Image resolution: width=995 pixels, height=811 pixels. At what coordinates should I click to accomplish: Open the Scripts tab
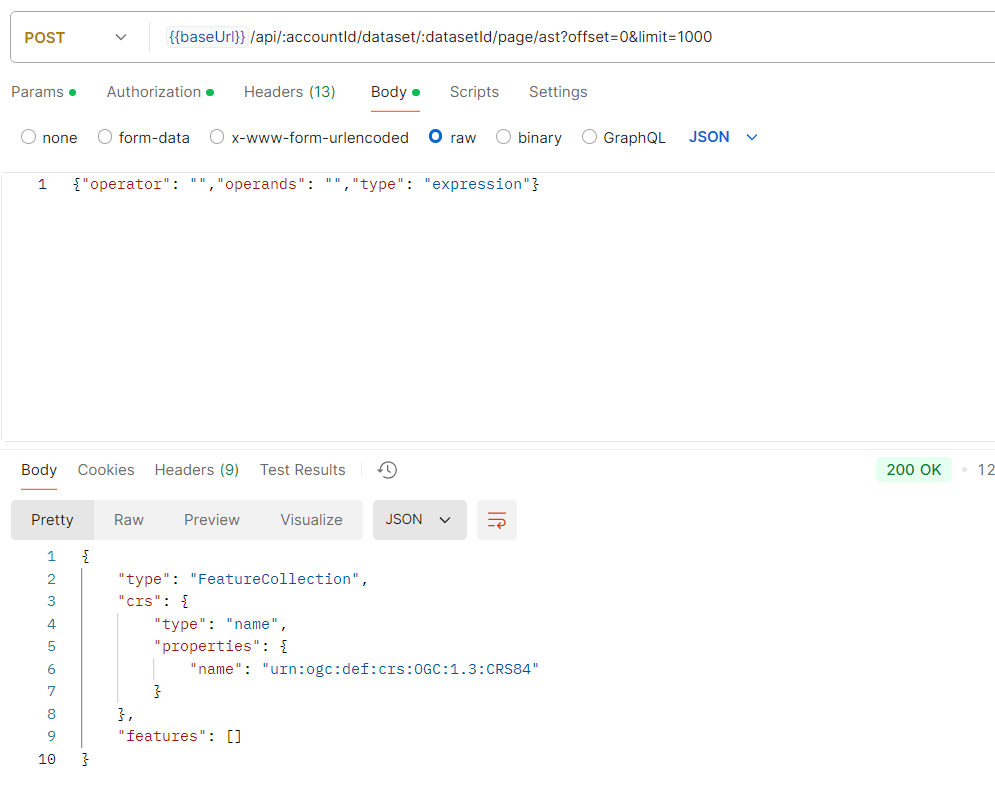click(x=474, y=92)
